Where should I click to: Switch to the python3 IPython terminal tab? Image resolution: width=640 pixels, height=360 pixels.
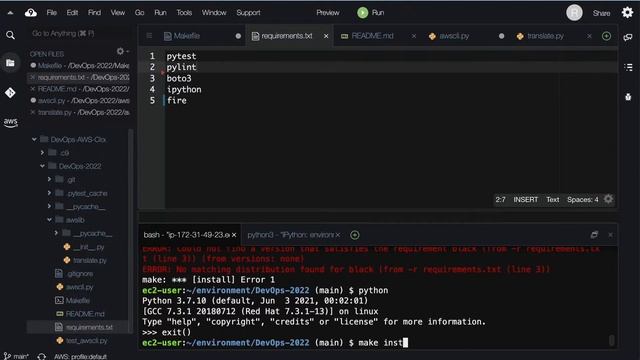tap(291, 235)
